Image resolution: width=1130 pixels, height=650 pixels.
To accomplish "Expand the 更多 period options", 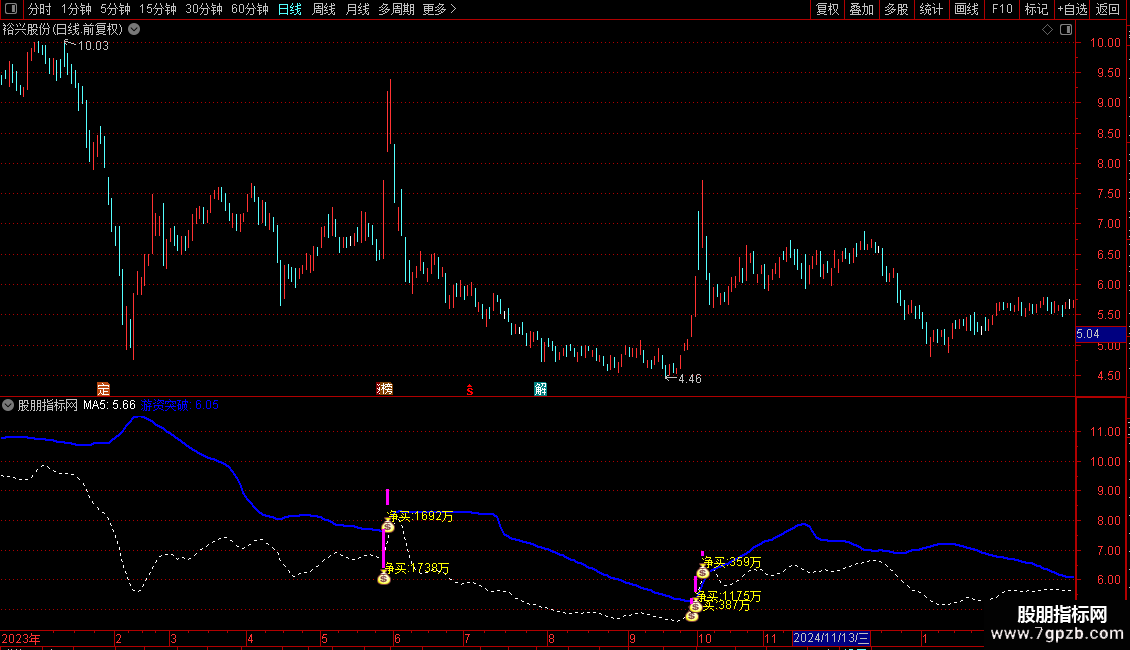I will coord(439,9).
